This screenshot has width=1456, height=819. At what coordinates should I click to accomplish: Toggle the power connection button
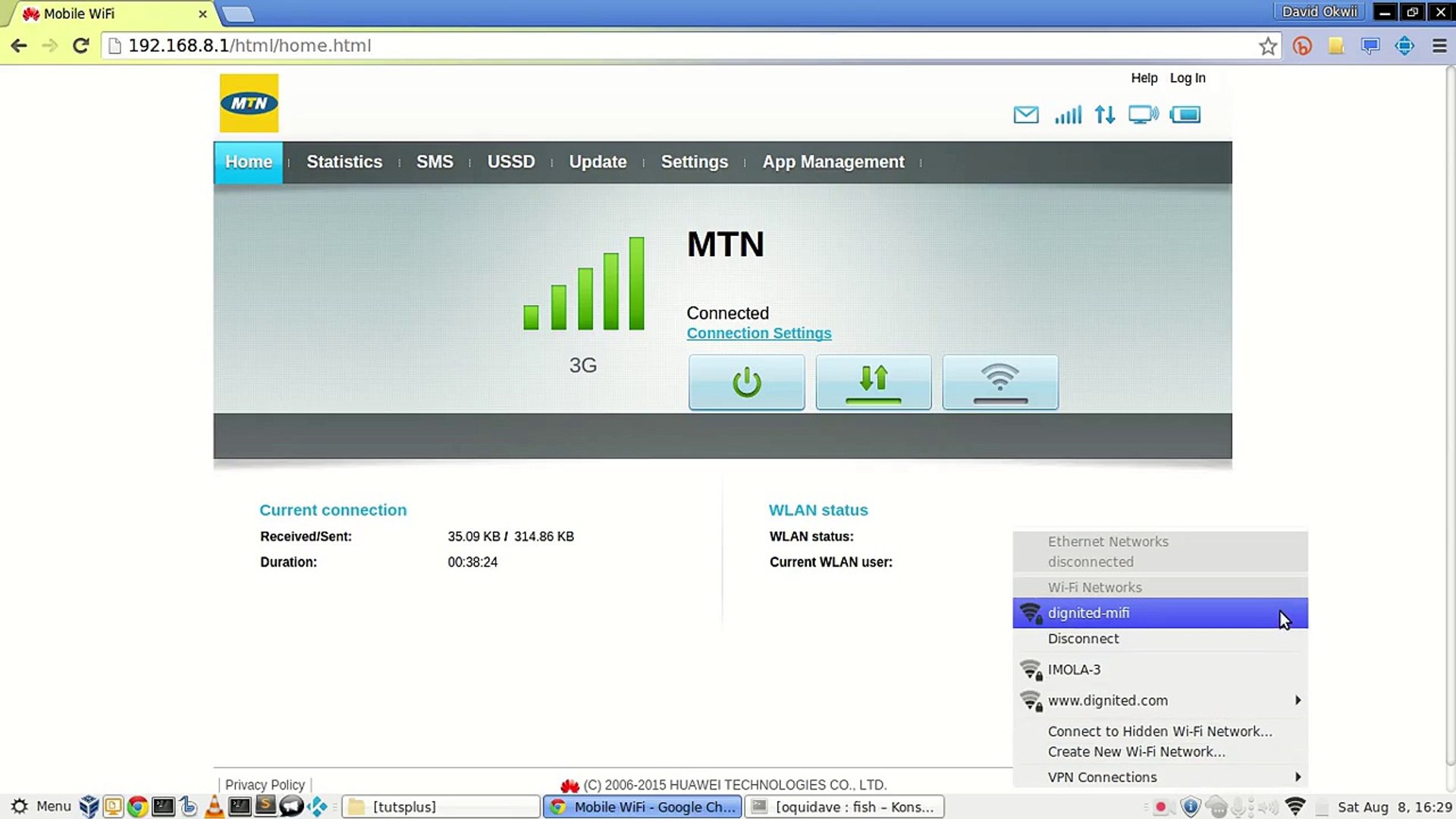pos(746,382)
